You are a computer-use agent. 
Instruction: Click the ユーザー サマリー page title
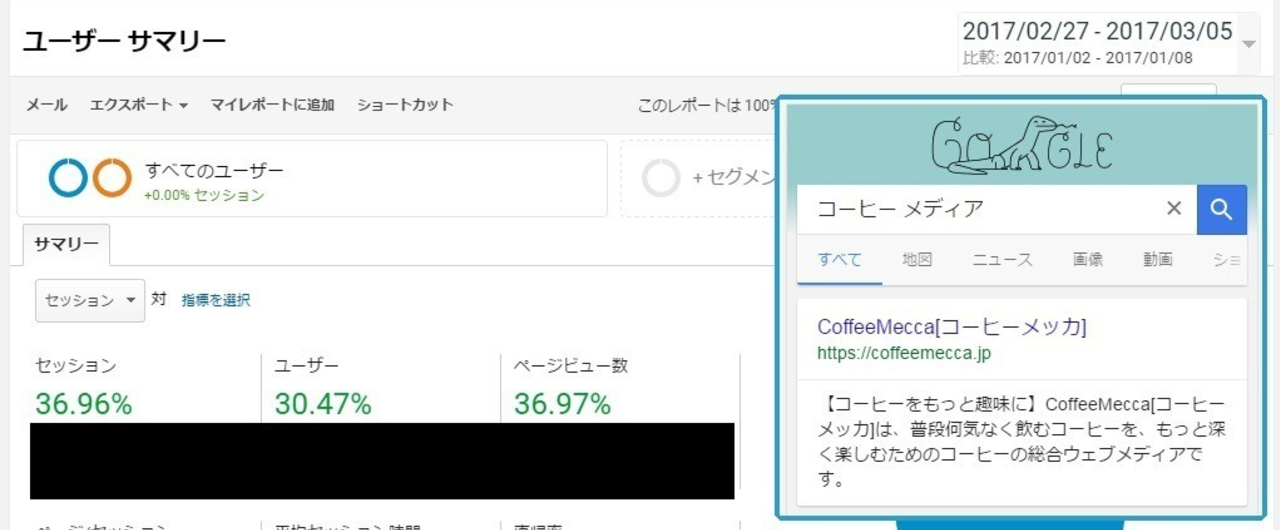point(124,41)
